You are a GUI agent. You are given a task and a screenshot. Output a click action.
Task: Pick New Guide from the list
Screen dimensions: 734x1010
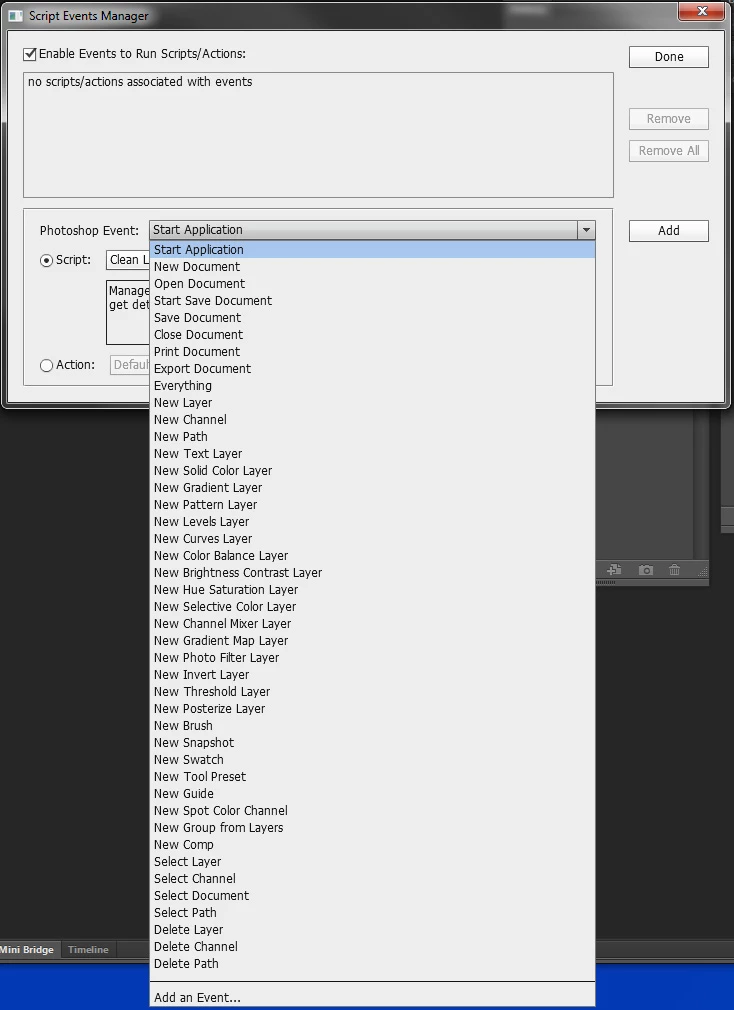[x=372, y=794]
